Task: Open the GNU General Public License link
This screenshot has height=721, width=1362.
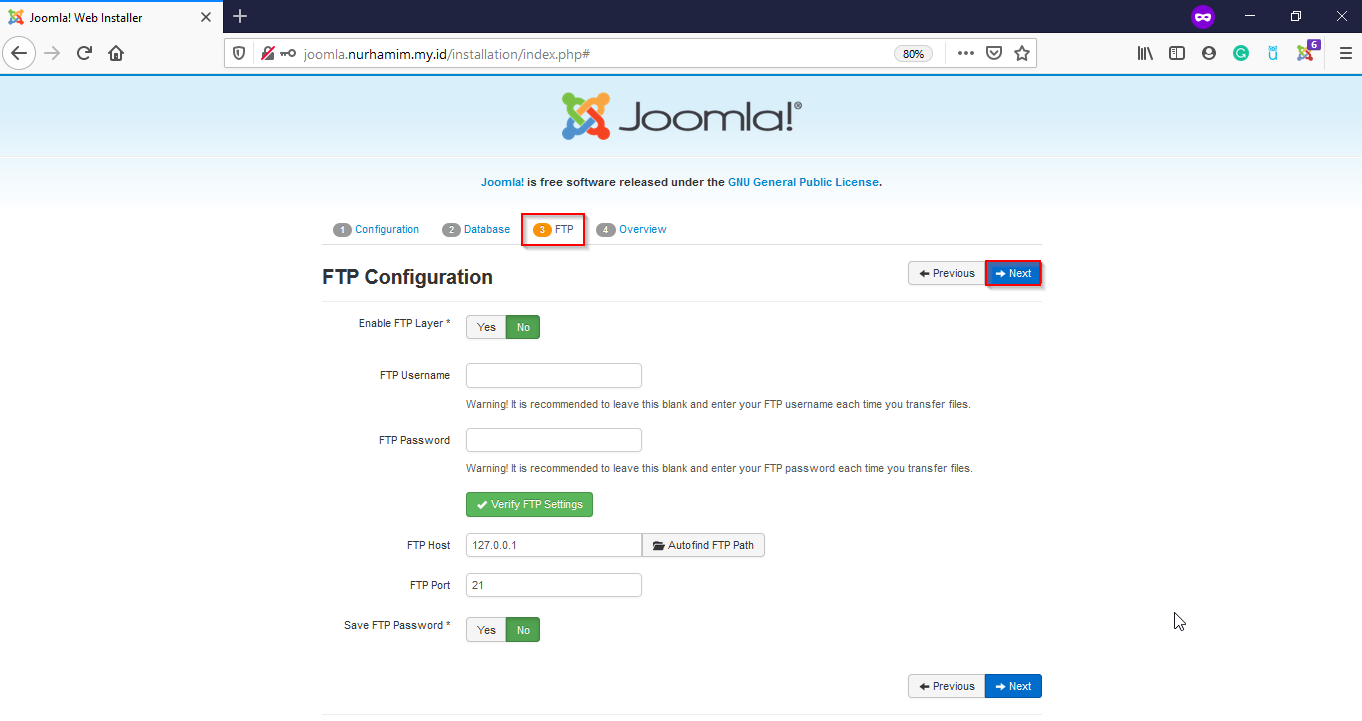Action: [x=803, y=182]
